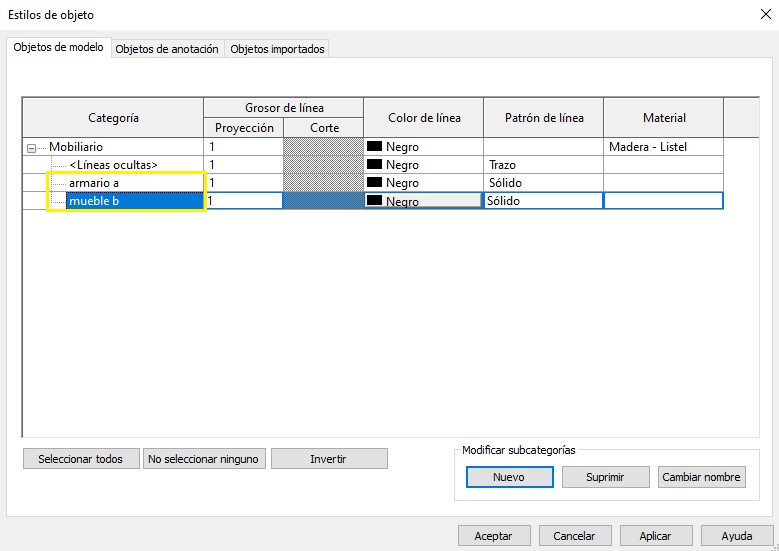Close the Estilos de objeto dialog
The image size is (779, 551).
[766, 14]
